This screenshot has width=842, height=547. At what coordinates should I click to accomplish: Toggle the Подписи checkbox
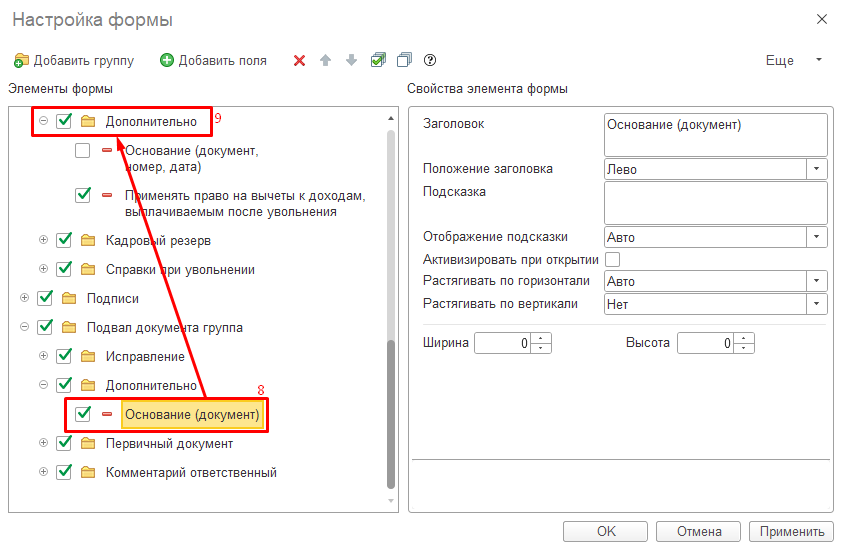coord(45,298)
